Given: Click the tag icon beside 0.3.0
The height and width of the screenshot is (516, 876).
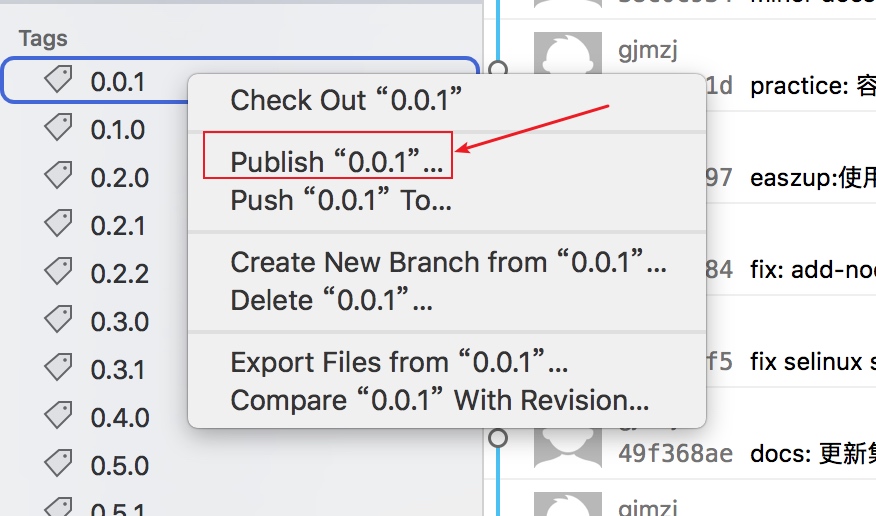Looking at the screenshot, I should [x=59, y=320].
